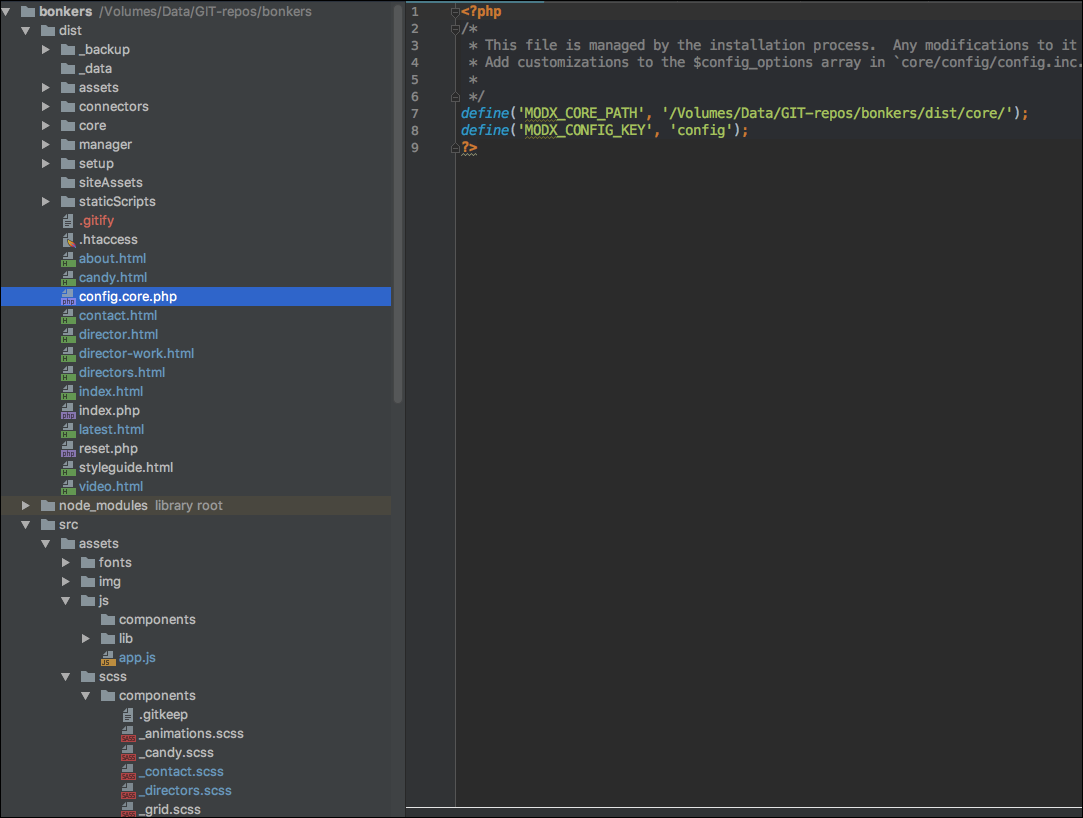Click the .gitify file icon
The image size is (1083, 818).
coord(69,220)
